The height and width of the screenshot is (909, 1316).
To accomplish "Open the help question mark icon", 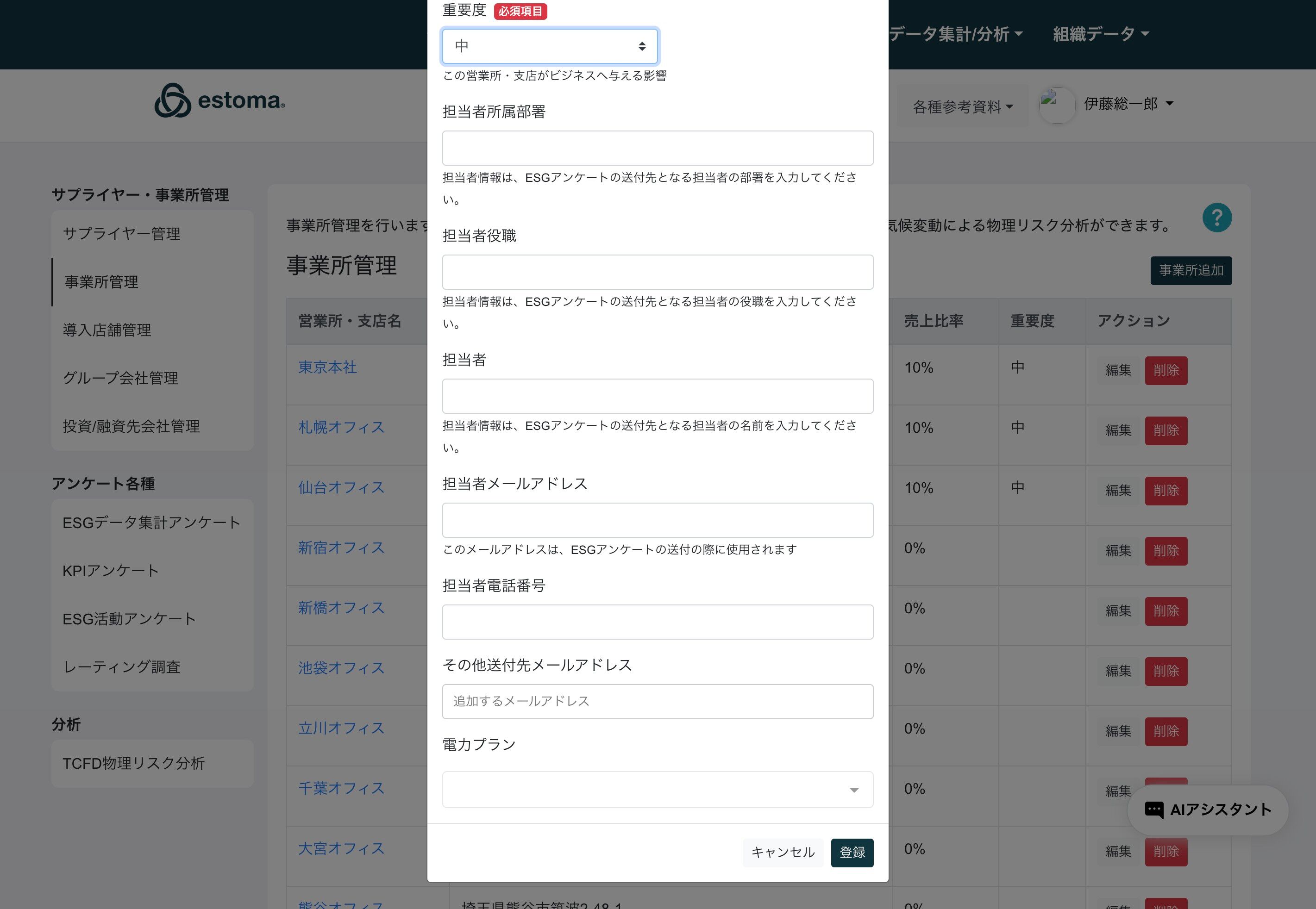I will [x=1217, y=218].
